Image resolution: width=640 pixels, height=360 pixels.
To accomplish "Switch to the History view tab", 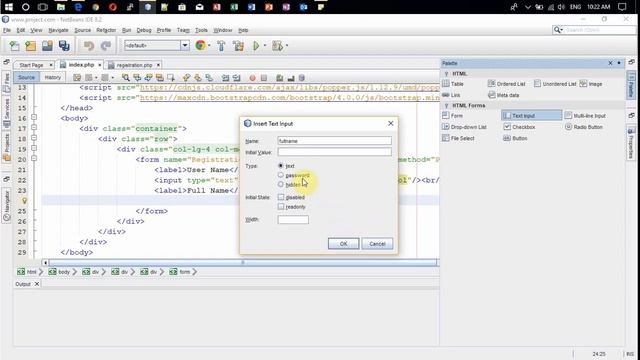I will pyautogui.click(x=52, y=77).
